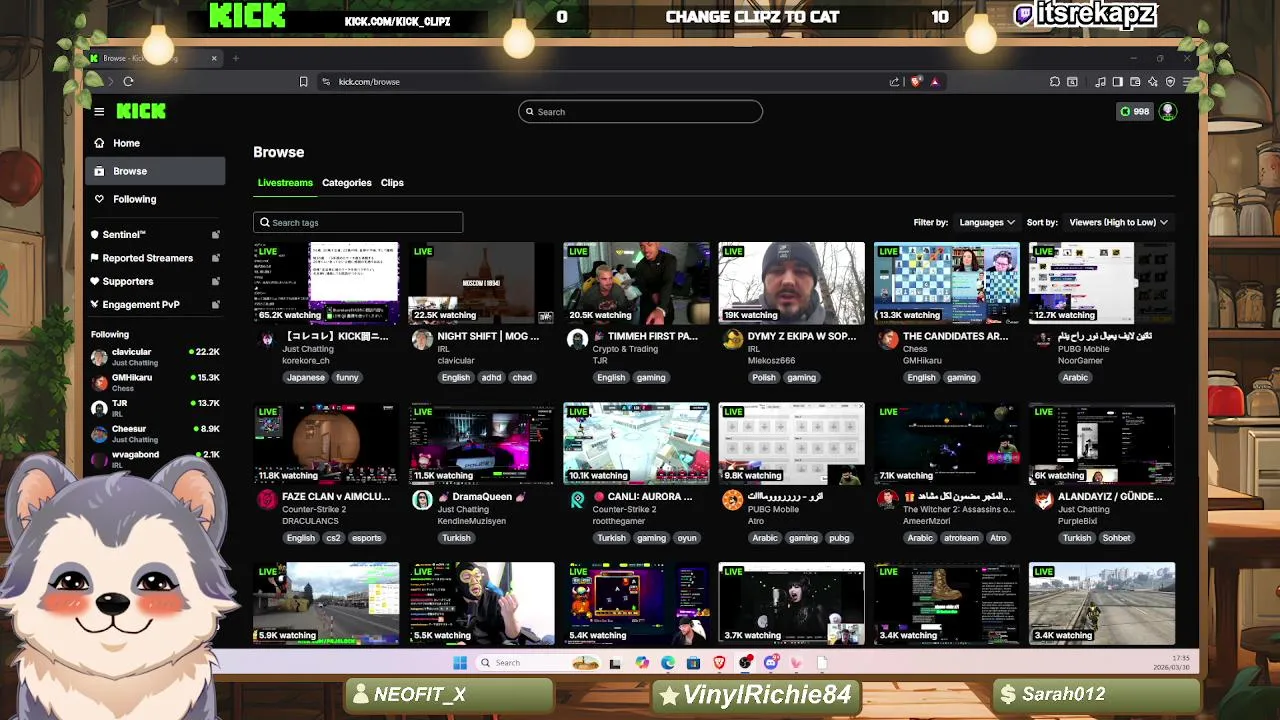
Task: Switch to the Livestreams tab
Action: point(285,183)
